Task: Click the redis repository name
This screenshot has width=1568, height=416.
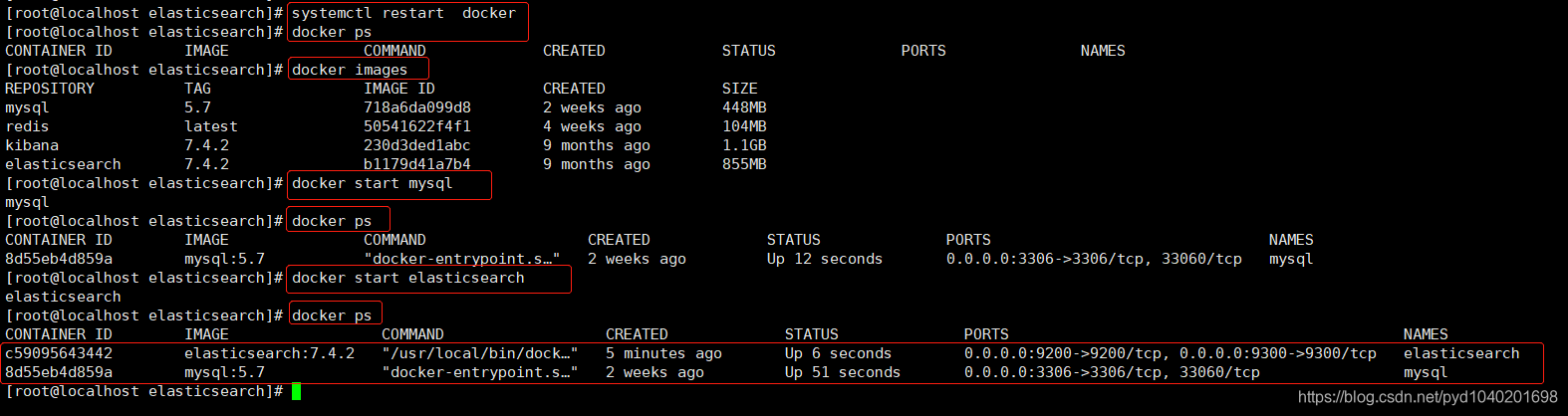Action: coord(27,126)
